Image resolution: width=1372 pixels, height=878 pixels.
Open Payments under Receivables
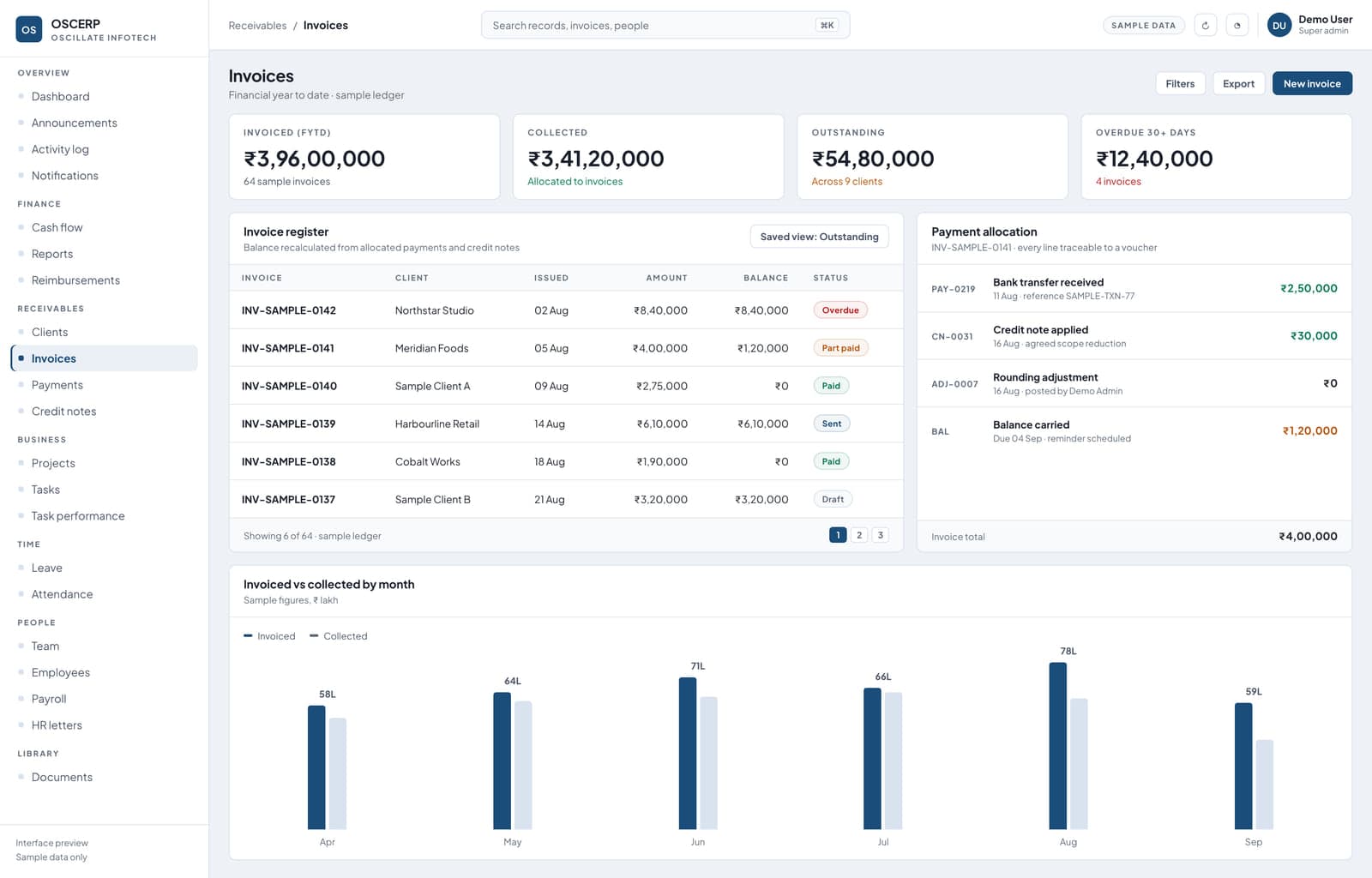coord(104,385)
